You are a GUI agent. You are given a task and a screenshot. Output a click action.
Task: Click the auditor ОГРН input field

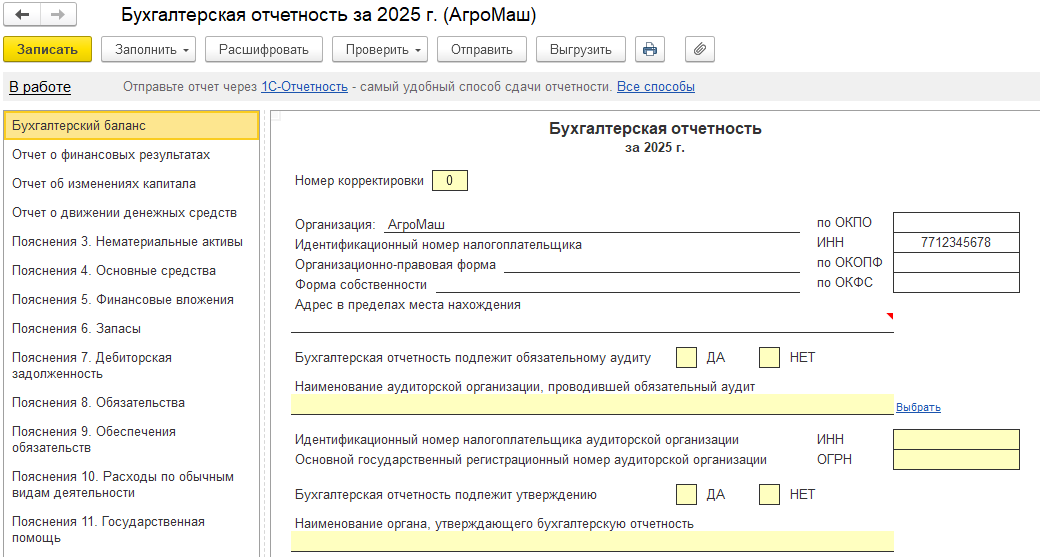pos(956,460)
